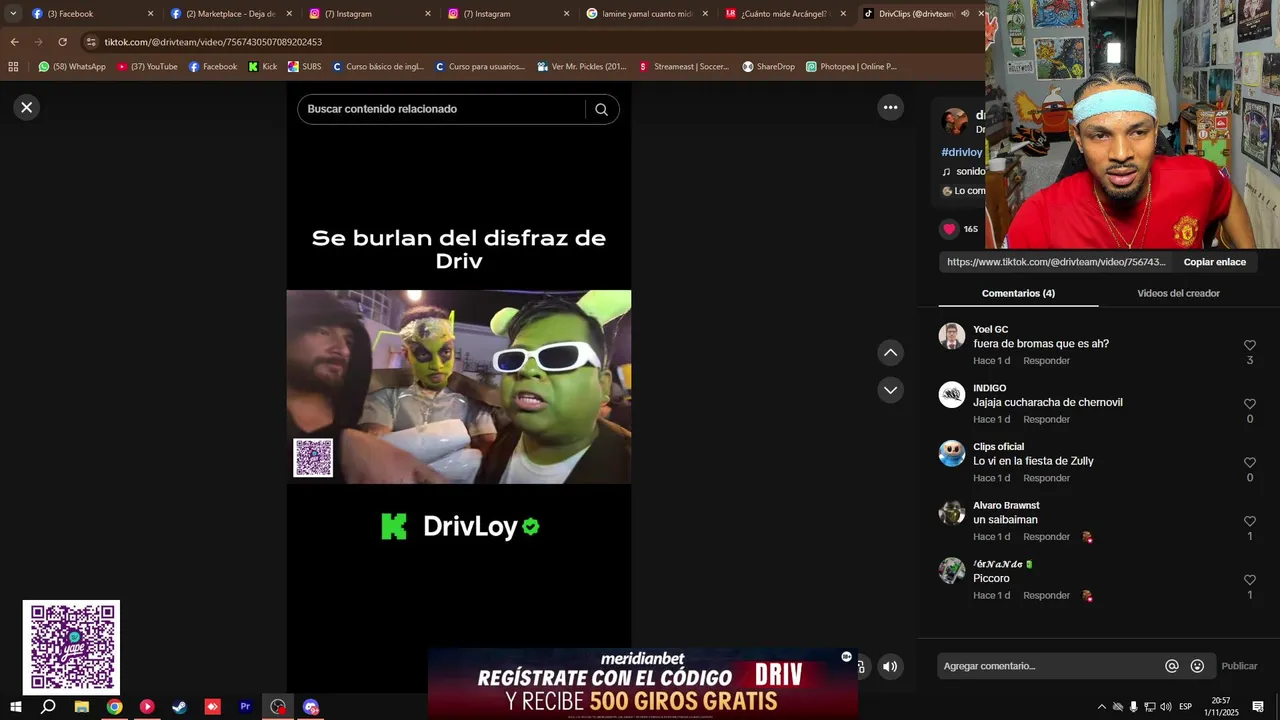The image size is (1280, 720).
Task: Open the ESP language selector in taskbar
Action: click(x=1185, y=707)
